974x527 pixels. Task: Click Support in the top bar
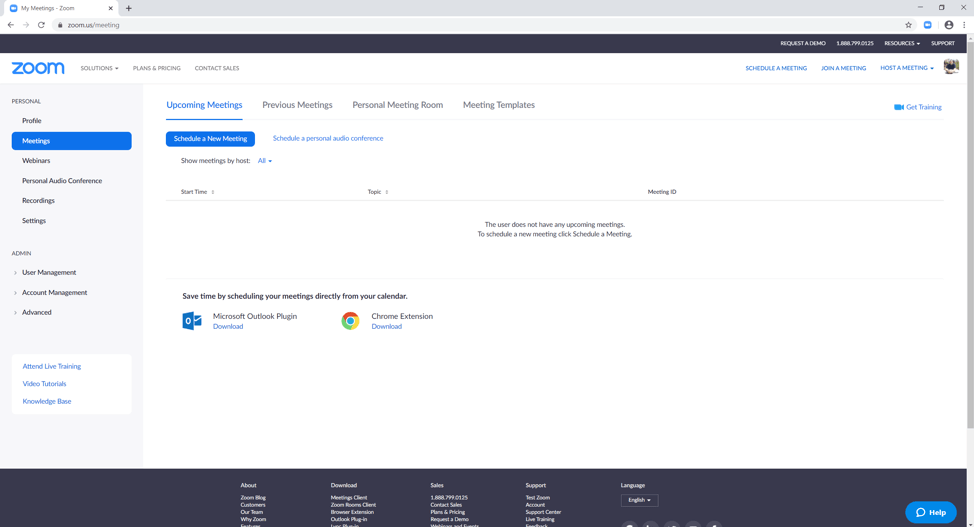click(x=942, y=44)
